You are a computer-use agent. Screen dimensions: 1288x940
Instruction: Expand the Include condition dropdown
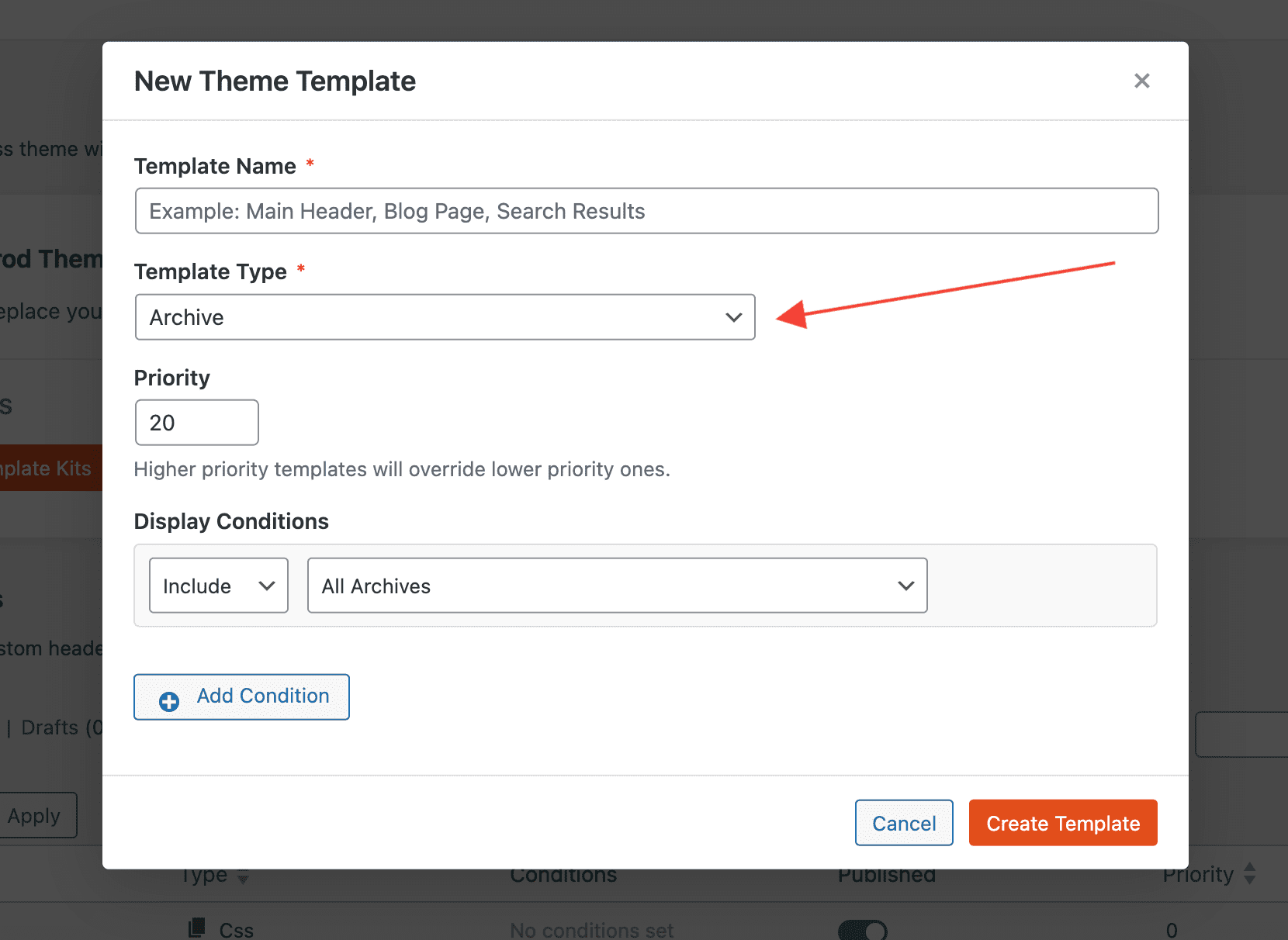tap(218, 586)
